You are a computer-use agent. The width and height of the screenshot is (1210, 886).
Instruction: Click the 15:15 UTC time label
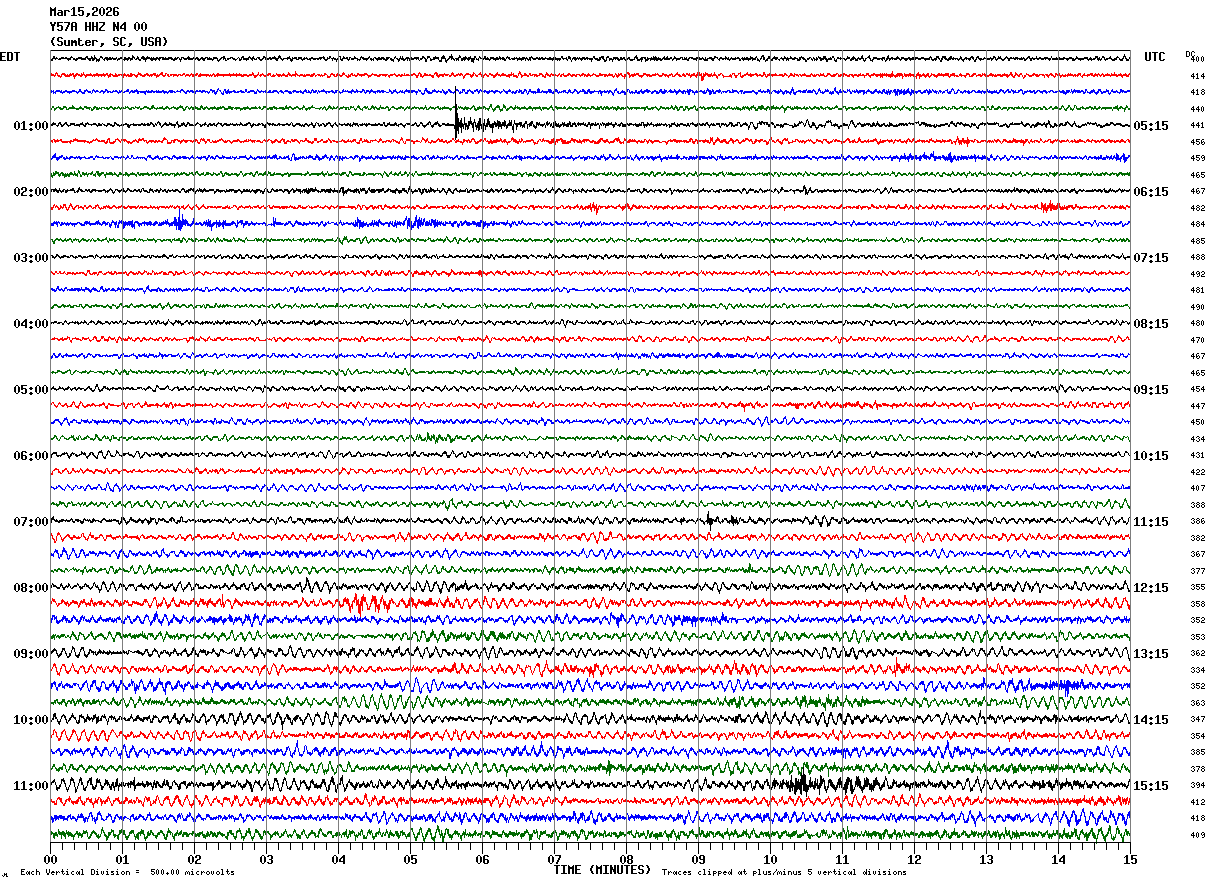[x=1151, y=786]
